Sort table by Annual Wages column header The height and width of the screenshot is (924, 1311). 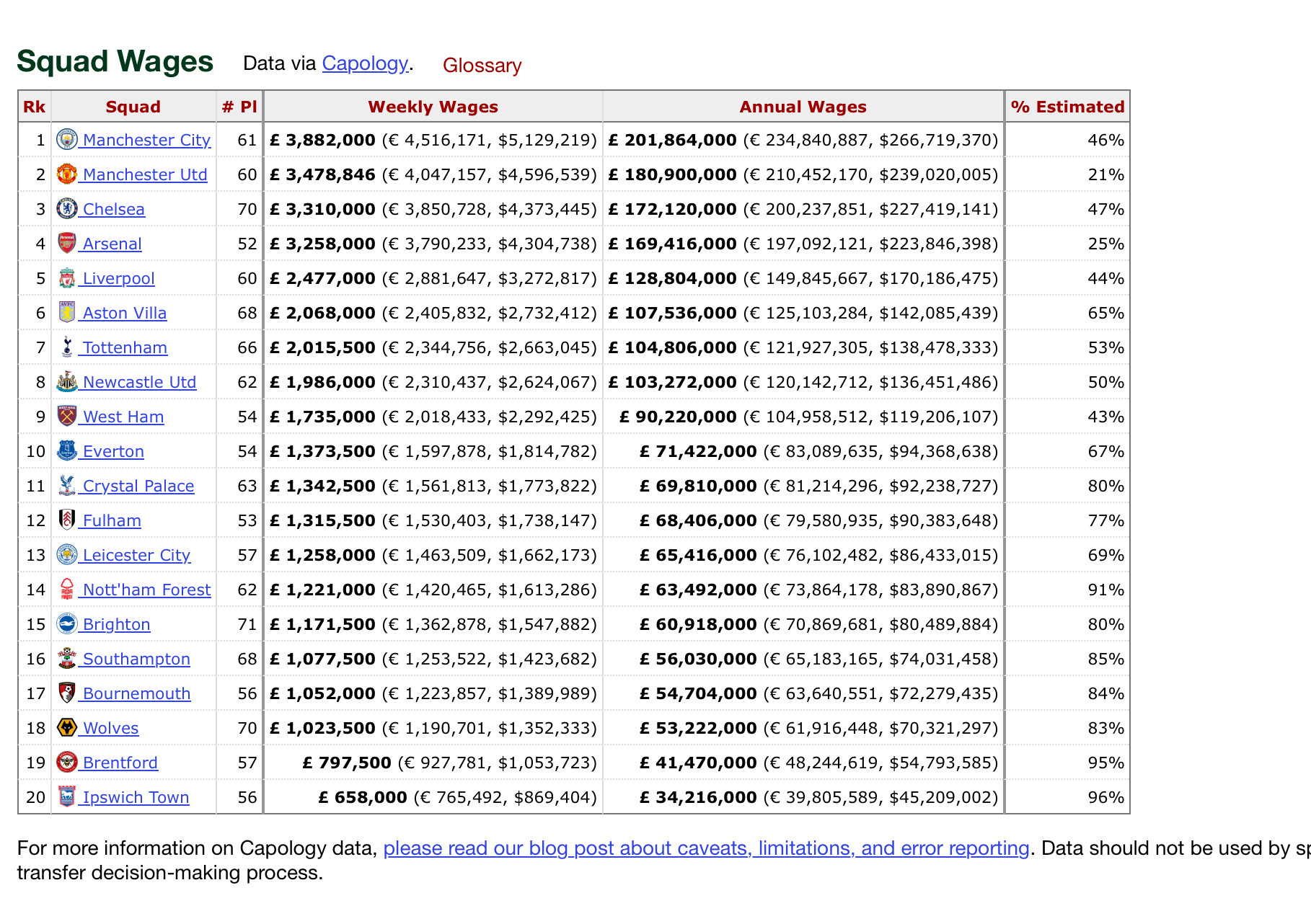pyautogui.click(x=803, y=107)
